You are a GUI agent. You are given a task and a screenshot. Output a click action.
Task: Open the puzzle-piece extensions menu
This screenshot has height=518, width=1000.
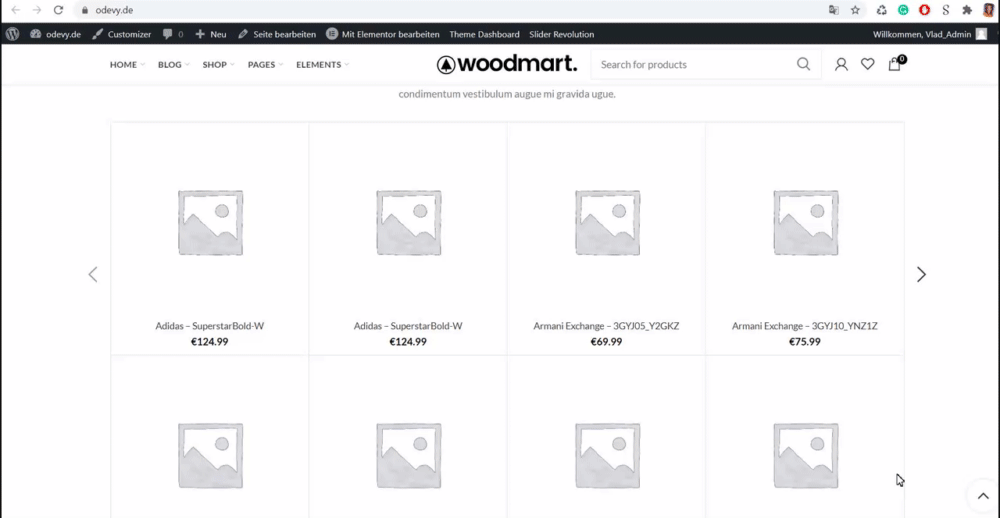[x=967, y=10]
